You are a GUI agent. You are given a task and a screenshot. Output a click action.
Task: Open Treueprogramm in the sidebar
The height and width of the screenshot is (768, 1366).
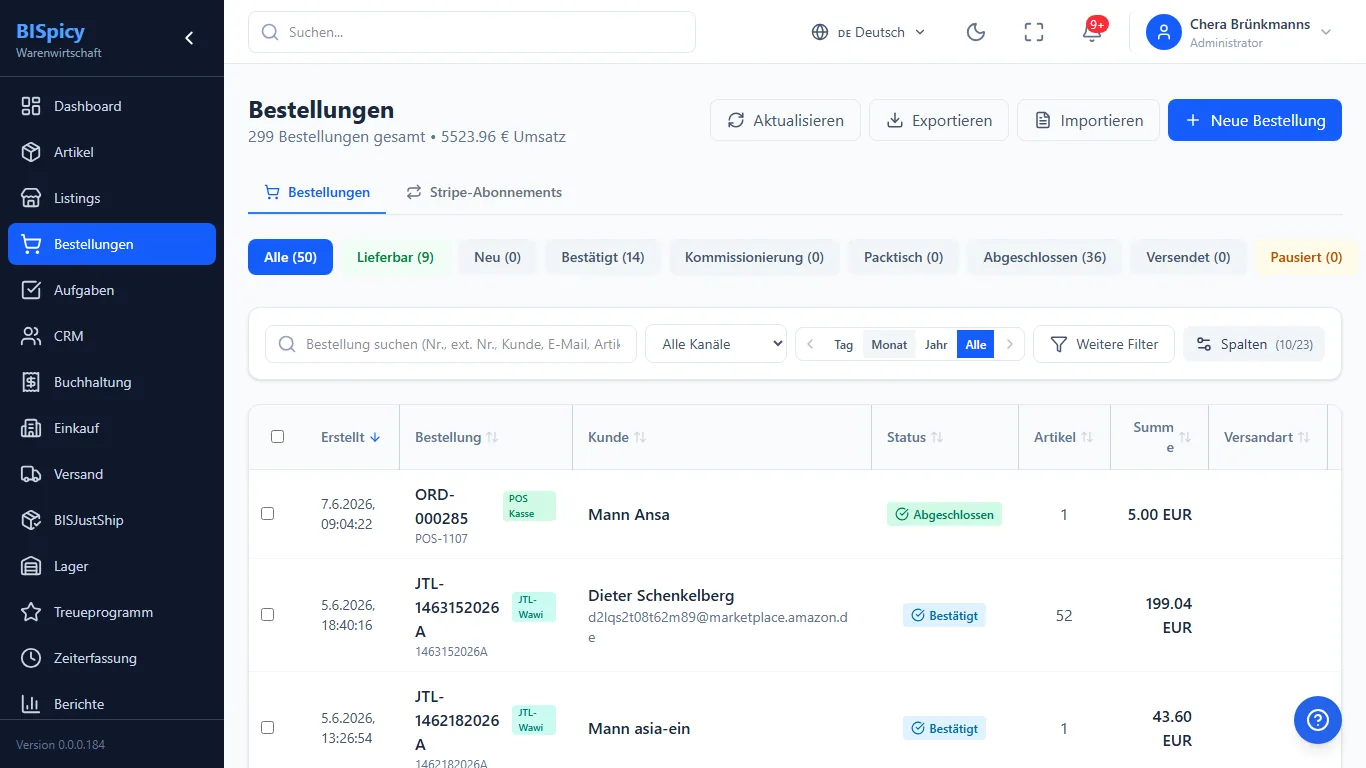pyautogui.click(x=112, y=612)
